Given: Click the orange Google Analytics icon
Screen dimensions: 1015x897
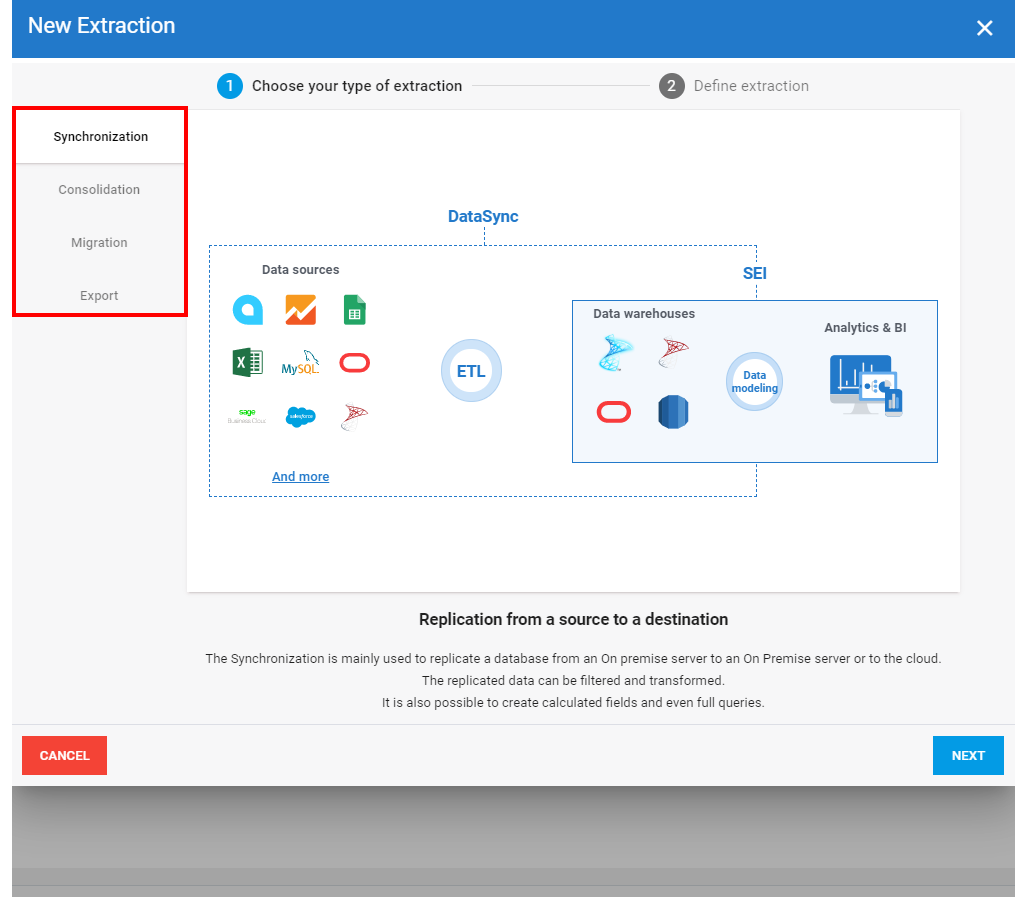Looking at the screenshot, I should tap(300, 310).
